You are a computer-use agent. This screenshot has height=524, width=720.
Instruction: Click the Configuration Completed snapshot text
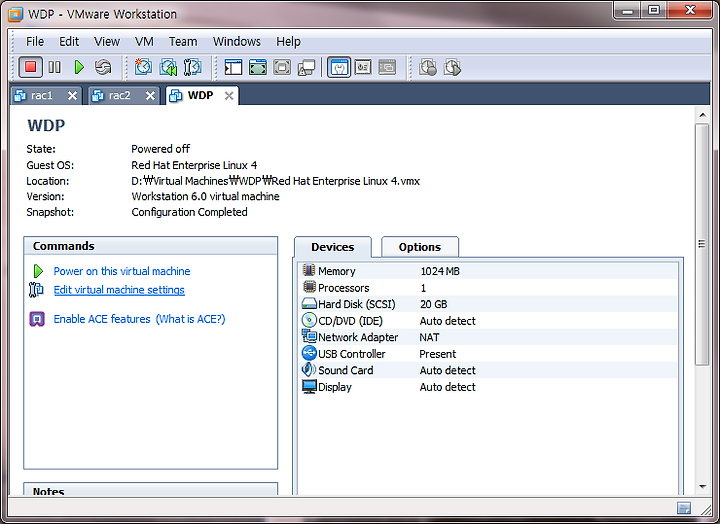click(x=189, y=212)
